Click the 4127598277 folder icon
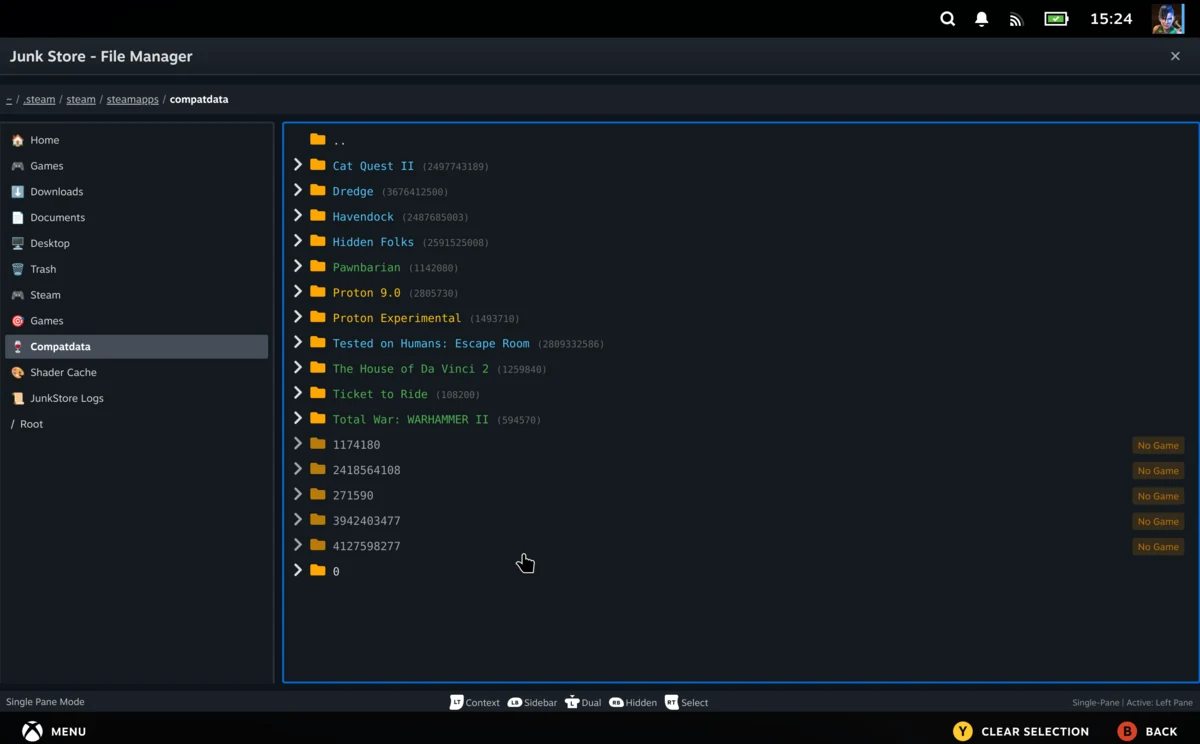Screen dimensions: 1200x744 tap(318, 545)
